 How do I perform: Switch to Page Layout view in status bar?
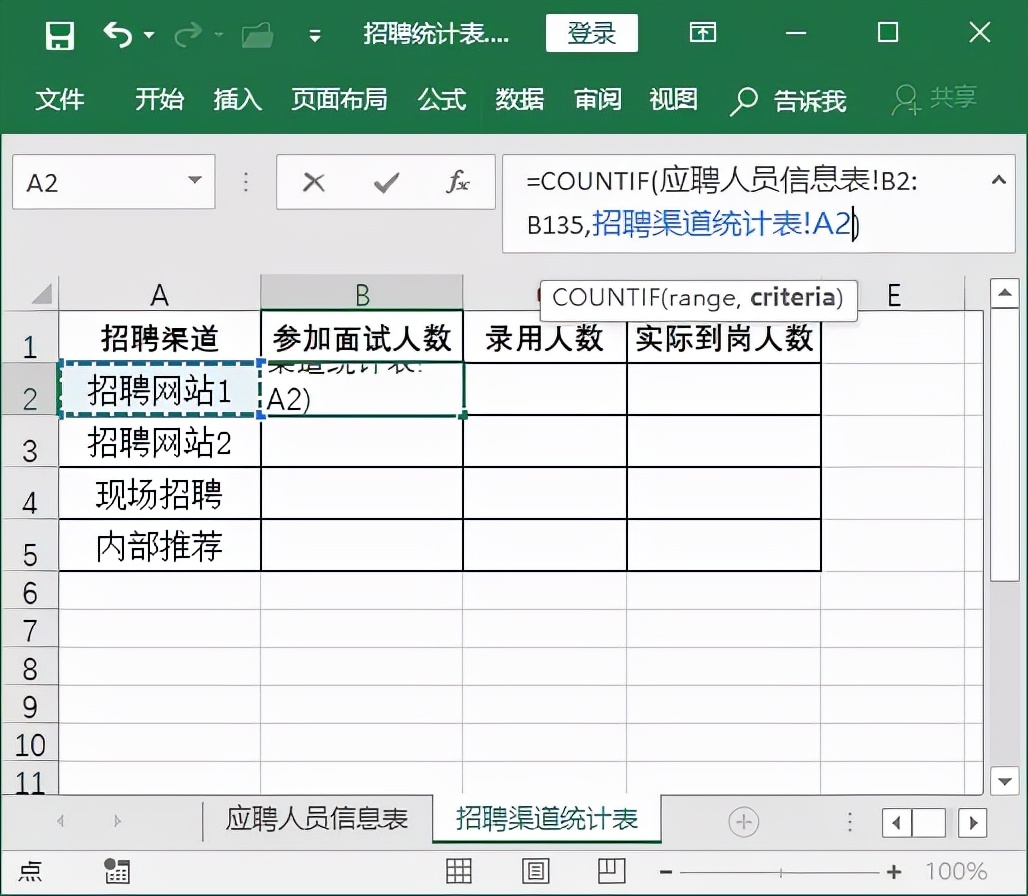click(535, 871)
